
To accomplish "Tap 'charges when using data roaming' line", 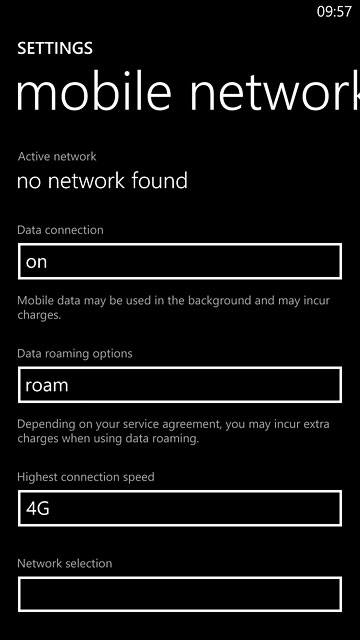I will click(108, 439).
